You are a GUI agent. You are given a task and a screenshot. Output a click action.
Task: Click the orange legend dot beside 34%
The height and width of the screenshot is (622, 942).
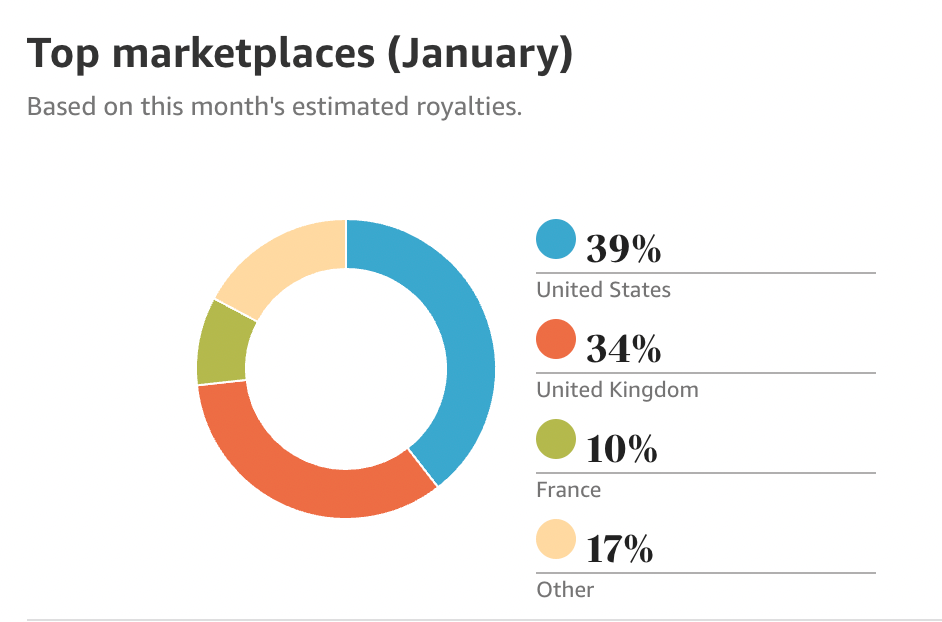click(556, 340)
